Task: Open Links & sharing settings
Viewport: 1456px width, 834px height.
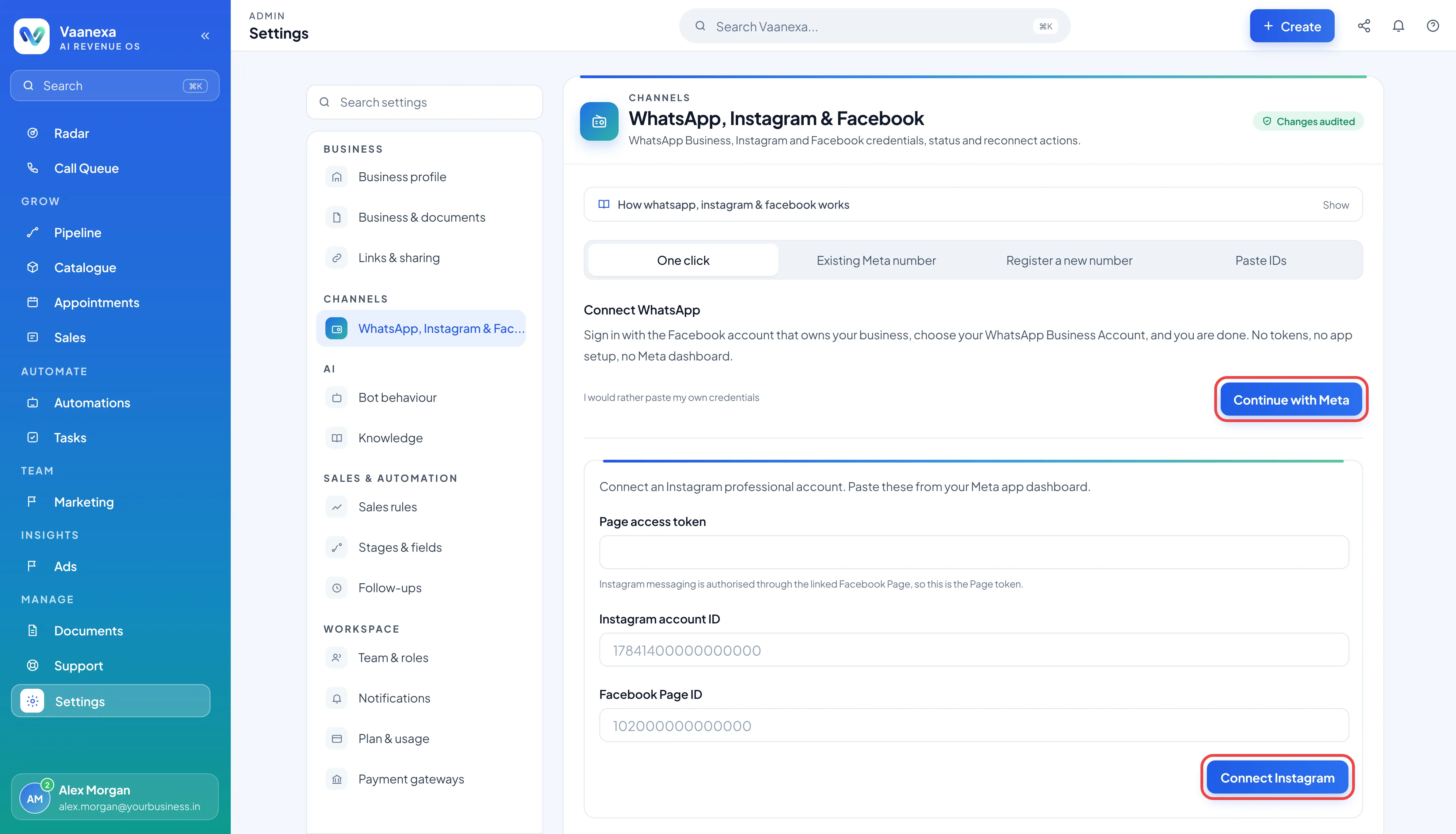Action: 421,258
